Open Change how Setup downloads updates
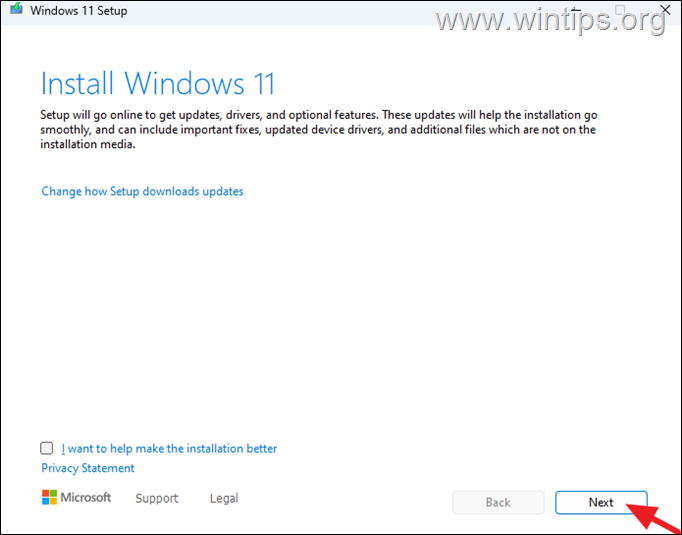682x535 pixels. click(142, 191)
